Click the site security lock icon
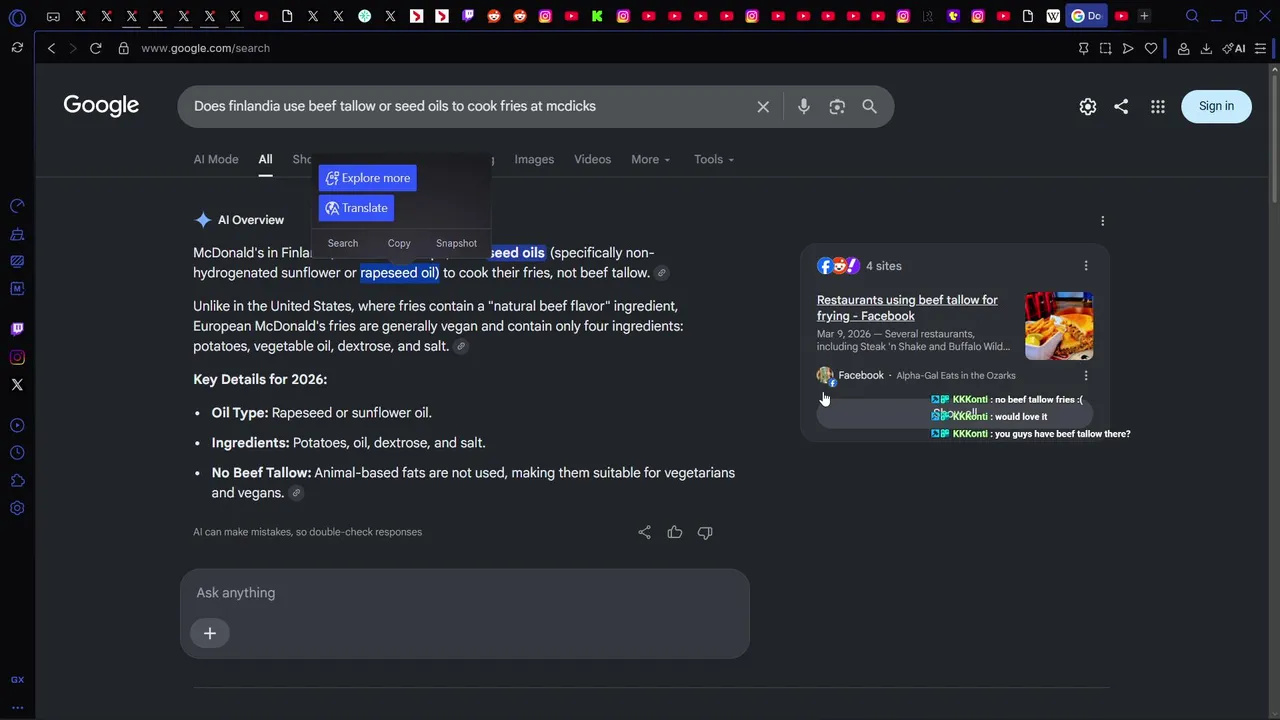Image resolution: width=1280 pixels, height=720 pixels. (x=123, y=48)
